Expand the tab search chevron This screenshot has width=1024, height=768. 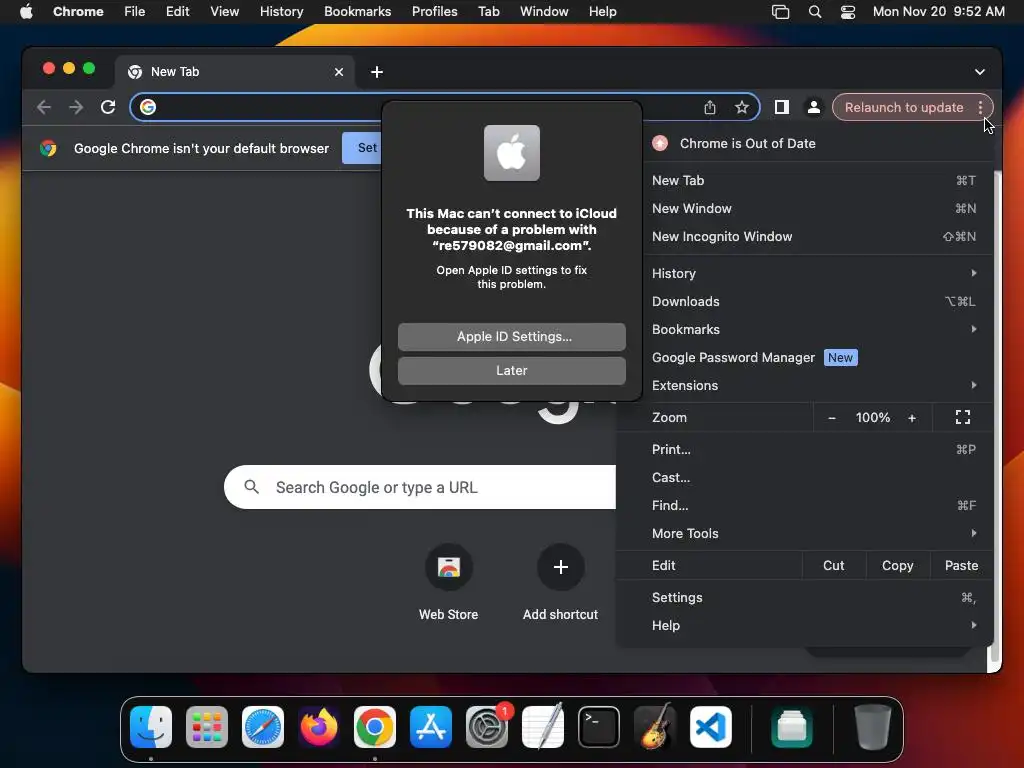pyautogui.click(x=980, y=72)
